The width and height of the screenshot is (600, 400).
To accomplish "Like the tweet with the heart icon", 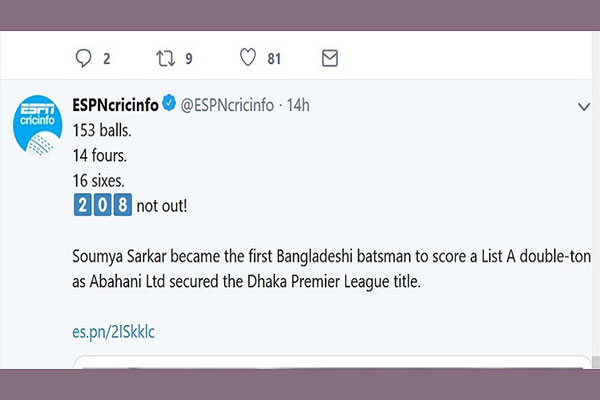I will pos(248,57).
